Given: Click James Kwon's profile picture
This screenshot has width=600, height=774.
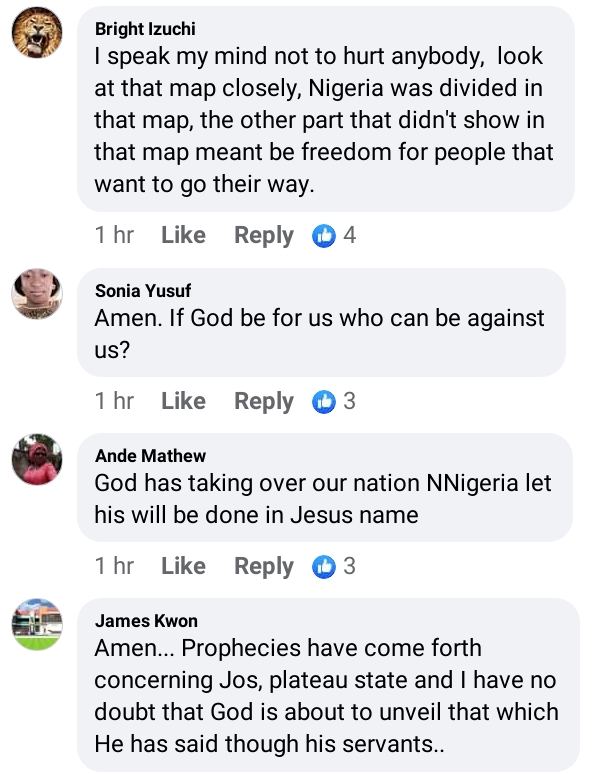Looking at the screenshot, I should 39,627.
